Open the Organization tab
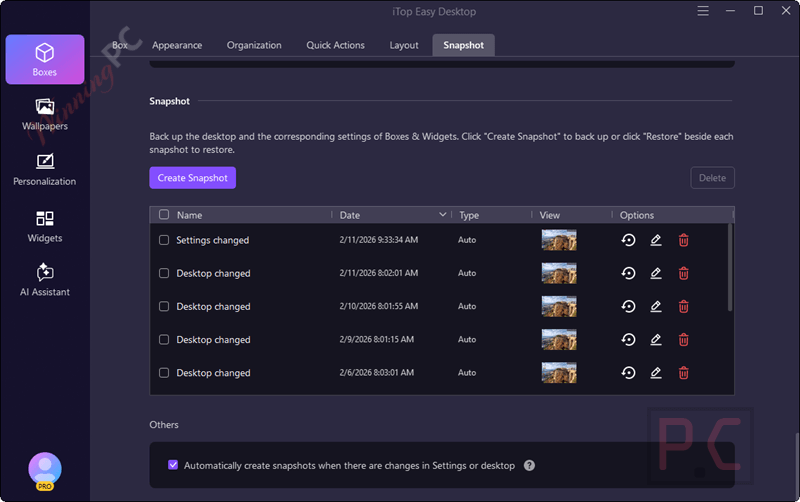This screenshot has width=800, height=502. (254, 45)
